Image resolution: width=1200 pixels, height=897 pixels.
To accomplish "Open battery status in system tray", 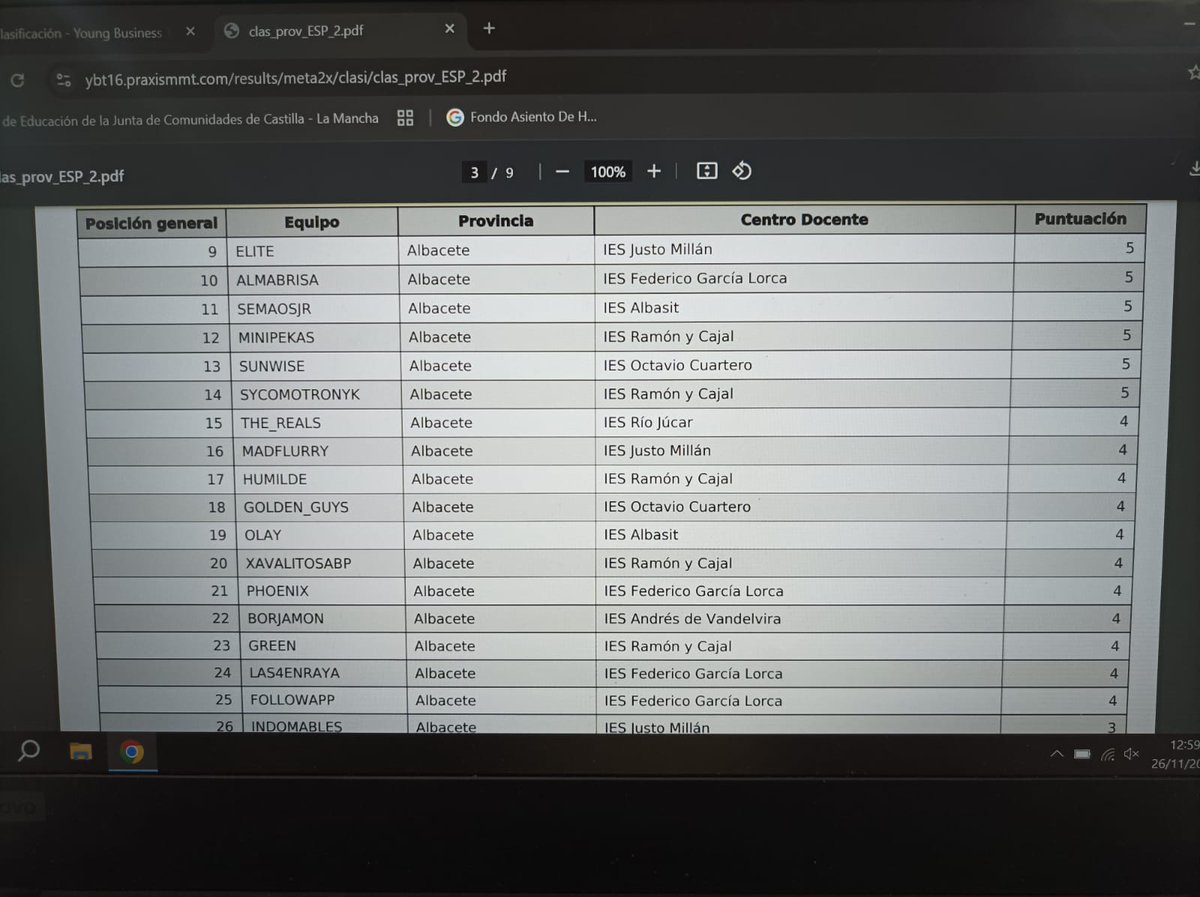I will coord(1082,754).
